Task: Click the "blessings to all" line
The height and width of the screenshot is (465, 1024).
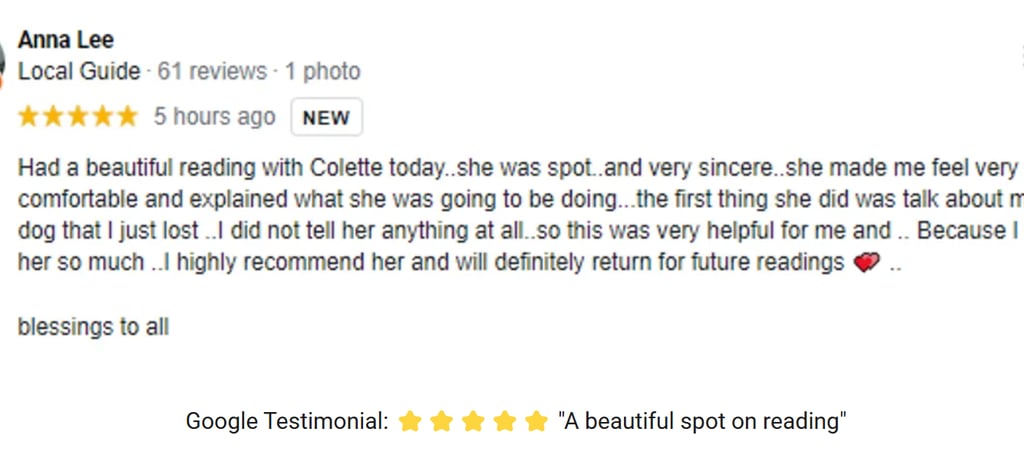Action: click(94, 327)
